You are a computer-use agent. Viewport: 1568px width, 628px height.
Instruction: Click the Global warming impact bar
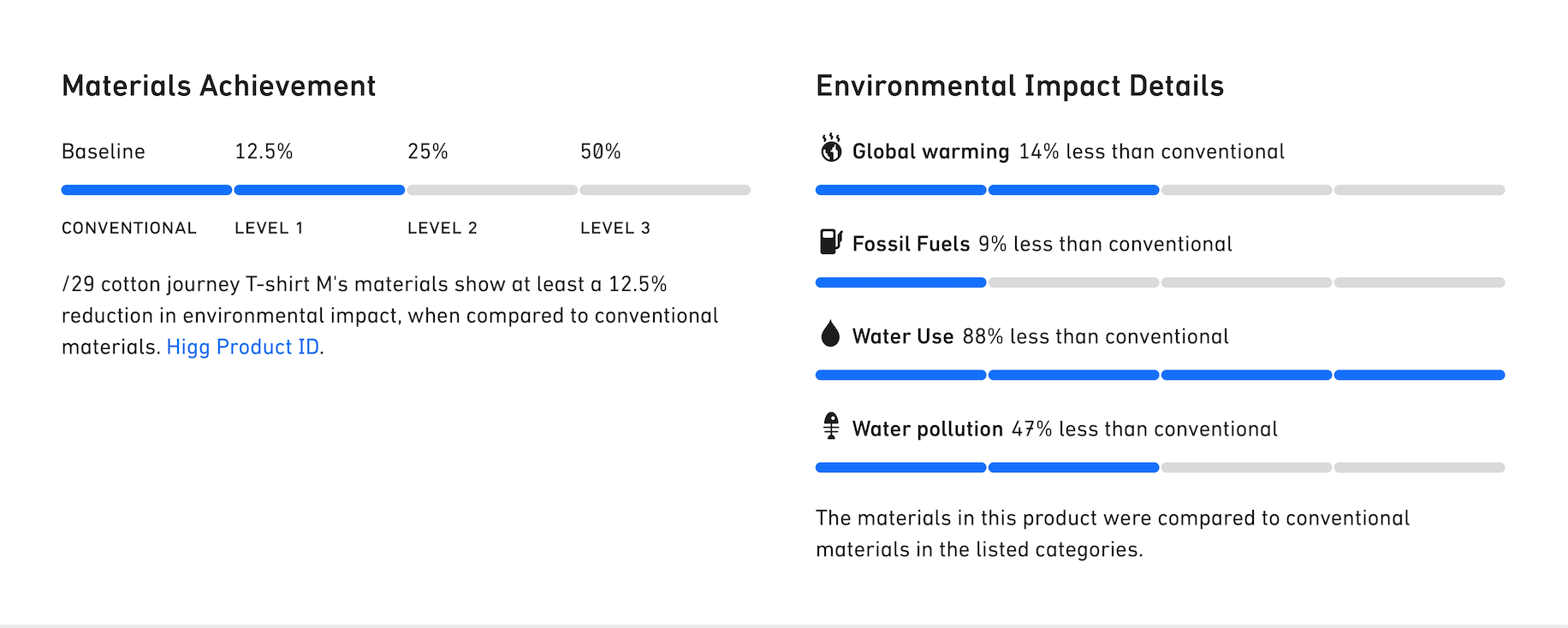click(x=1160, y=190)
